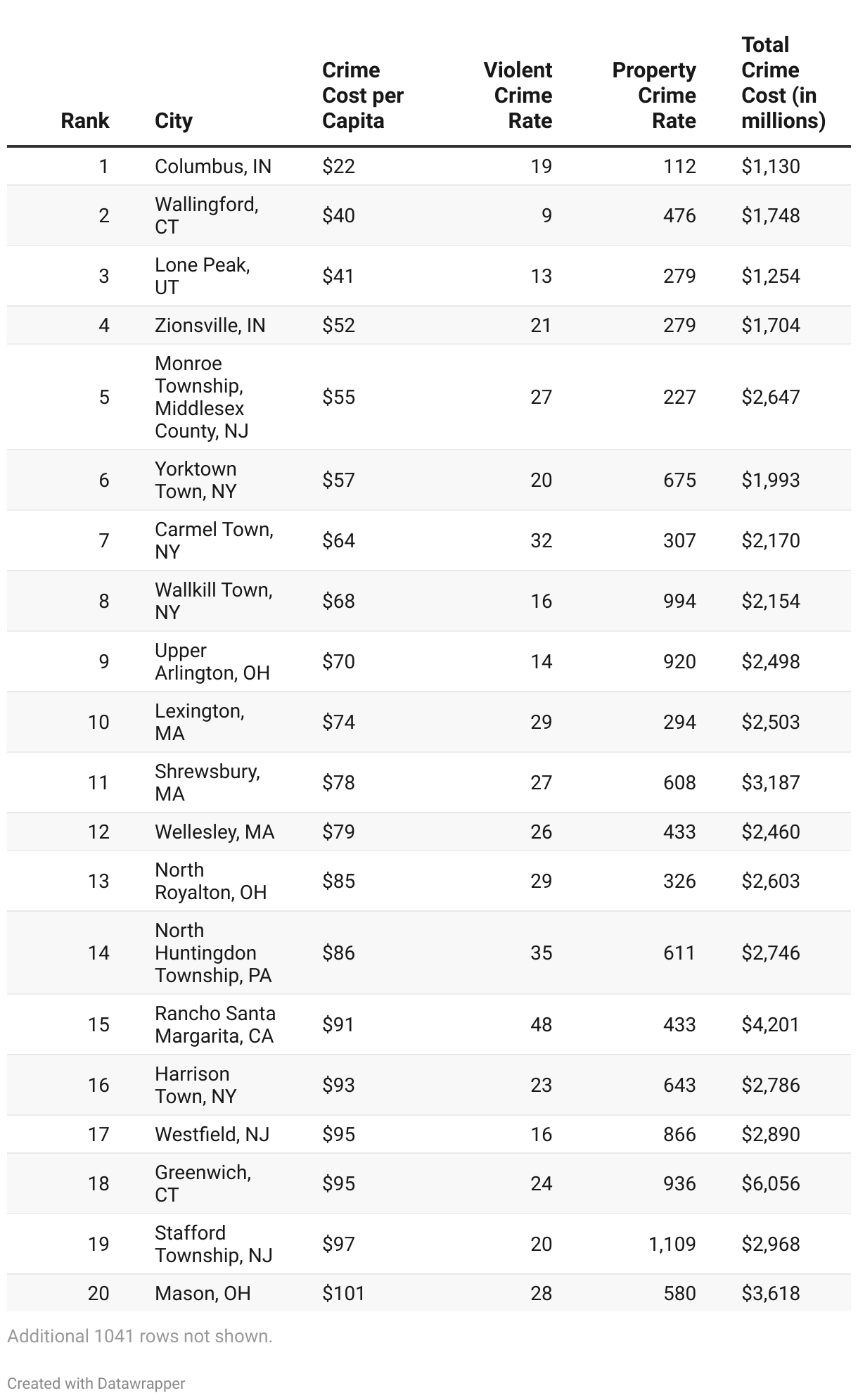The width and height of the screenshot is (858, 1400).
Task: Click the Crime Cost per Capita header
Action: click(x=363, y=95)
